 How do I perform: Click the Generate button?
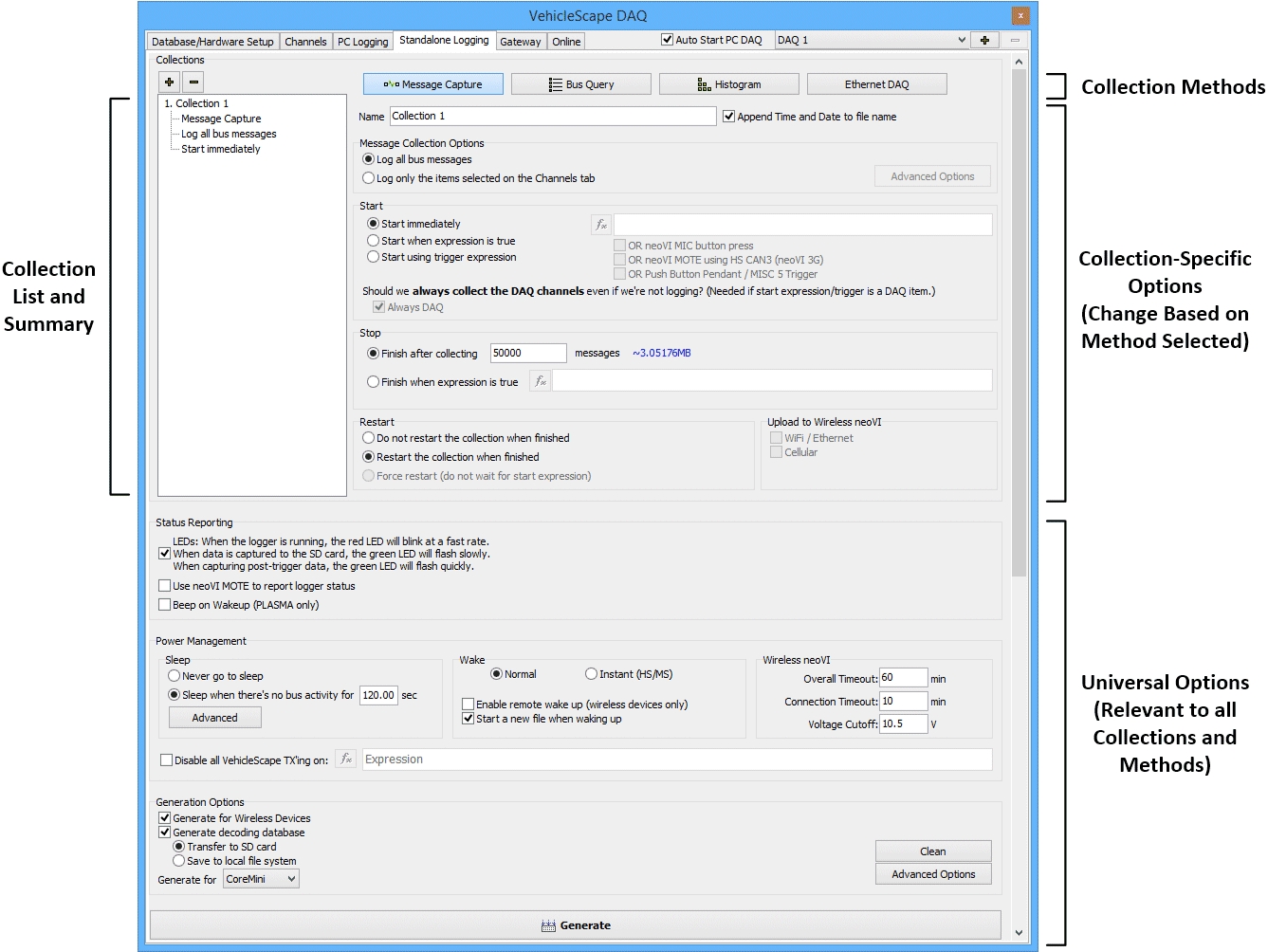(575, 925)
